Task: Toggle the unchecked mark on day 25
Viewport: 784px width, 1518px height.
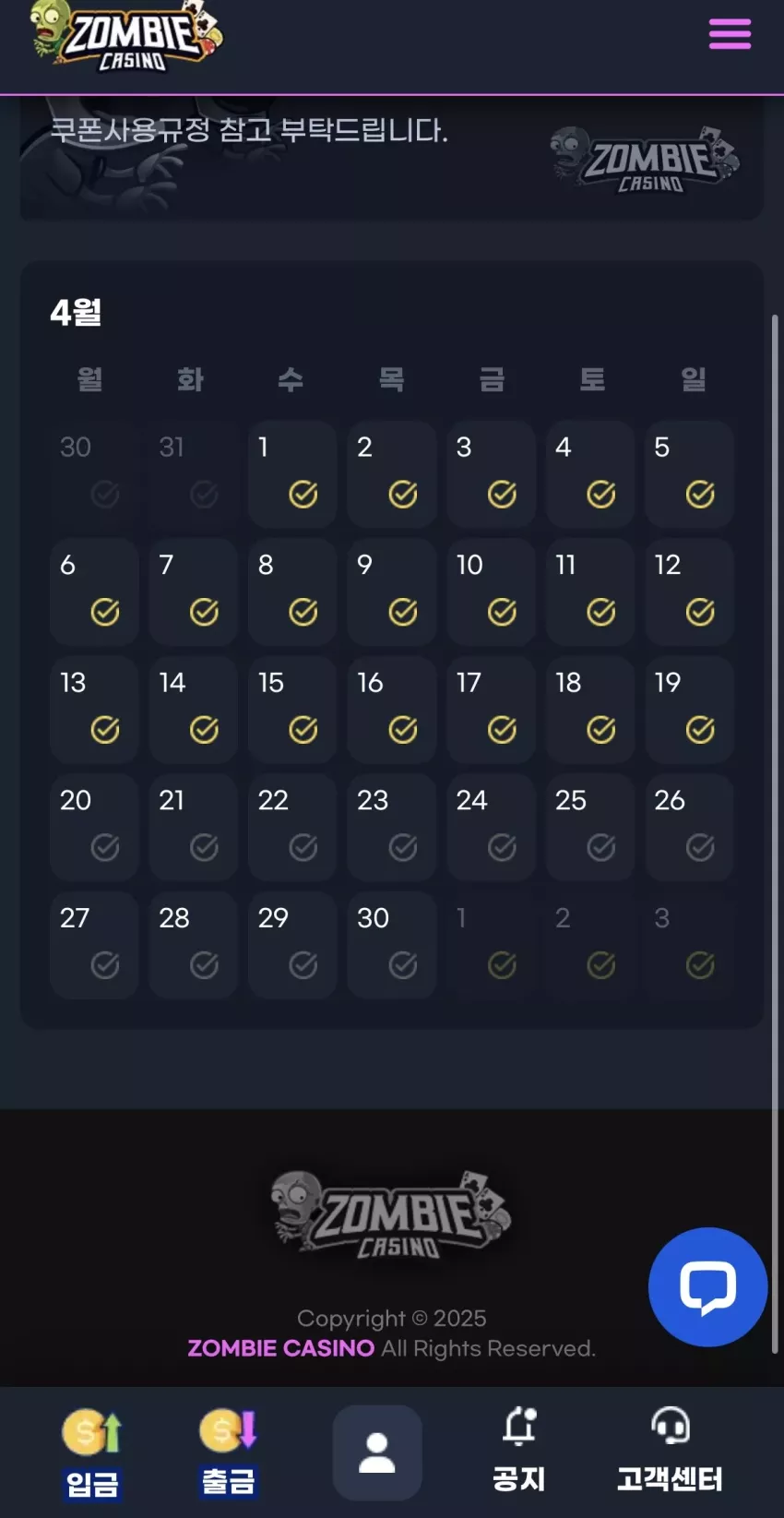Action: [601, 847]
